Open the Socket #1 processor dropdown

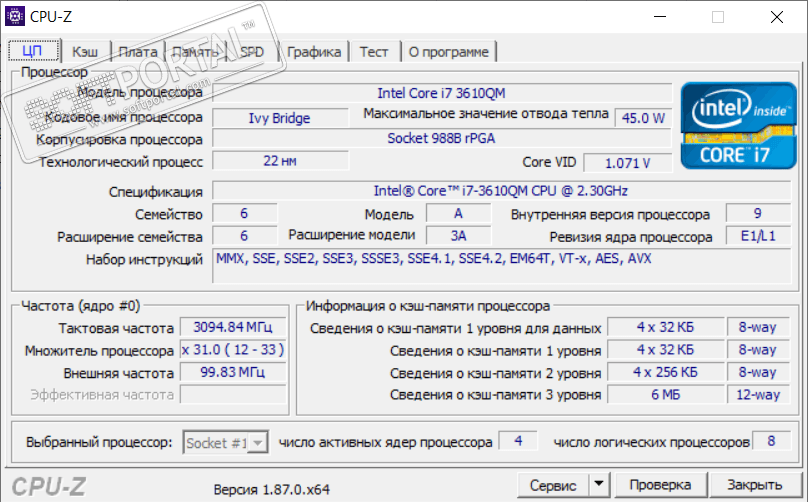pos(225,442)
